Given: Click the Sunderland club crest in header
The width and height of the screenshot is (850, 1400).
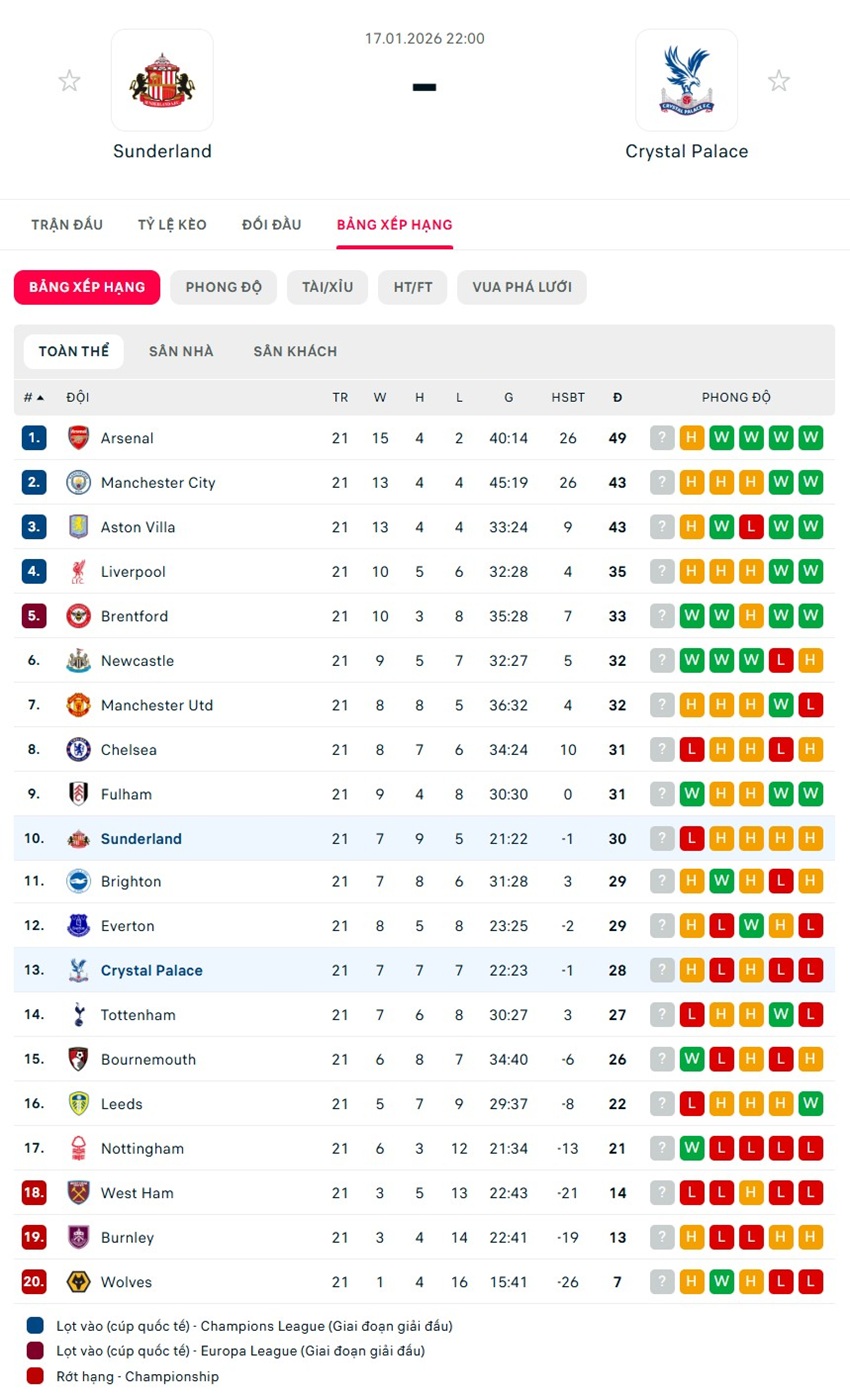Looking at the screenshot, I should [162, 80].
